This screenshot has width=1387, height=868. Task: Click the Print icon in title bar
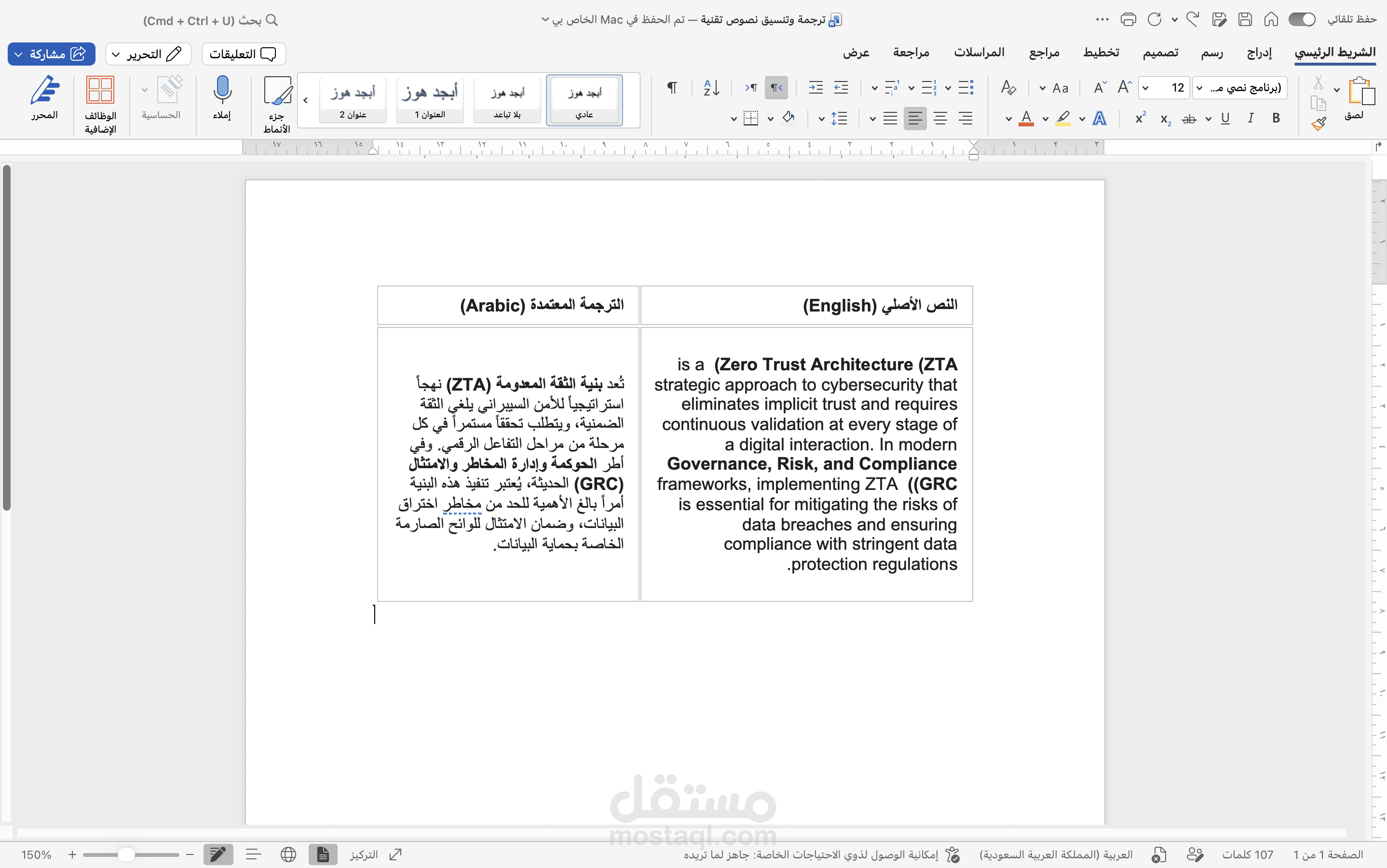pyautogui.click(x=1128, y=19)
